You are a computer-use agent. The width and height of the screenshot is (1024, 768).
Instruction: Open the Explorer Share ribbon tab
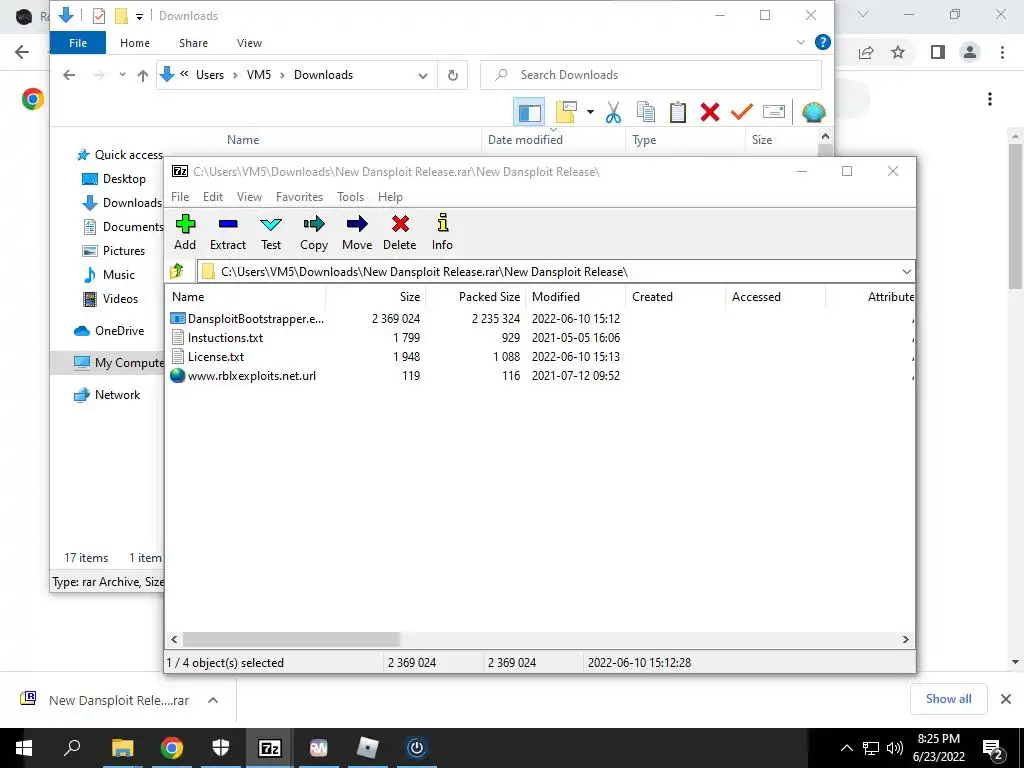tap(193, 43)
